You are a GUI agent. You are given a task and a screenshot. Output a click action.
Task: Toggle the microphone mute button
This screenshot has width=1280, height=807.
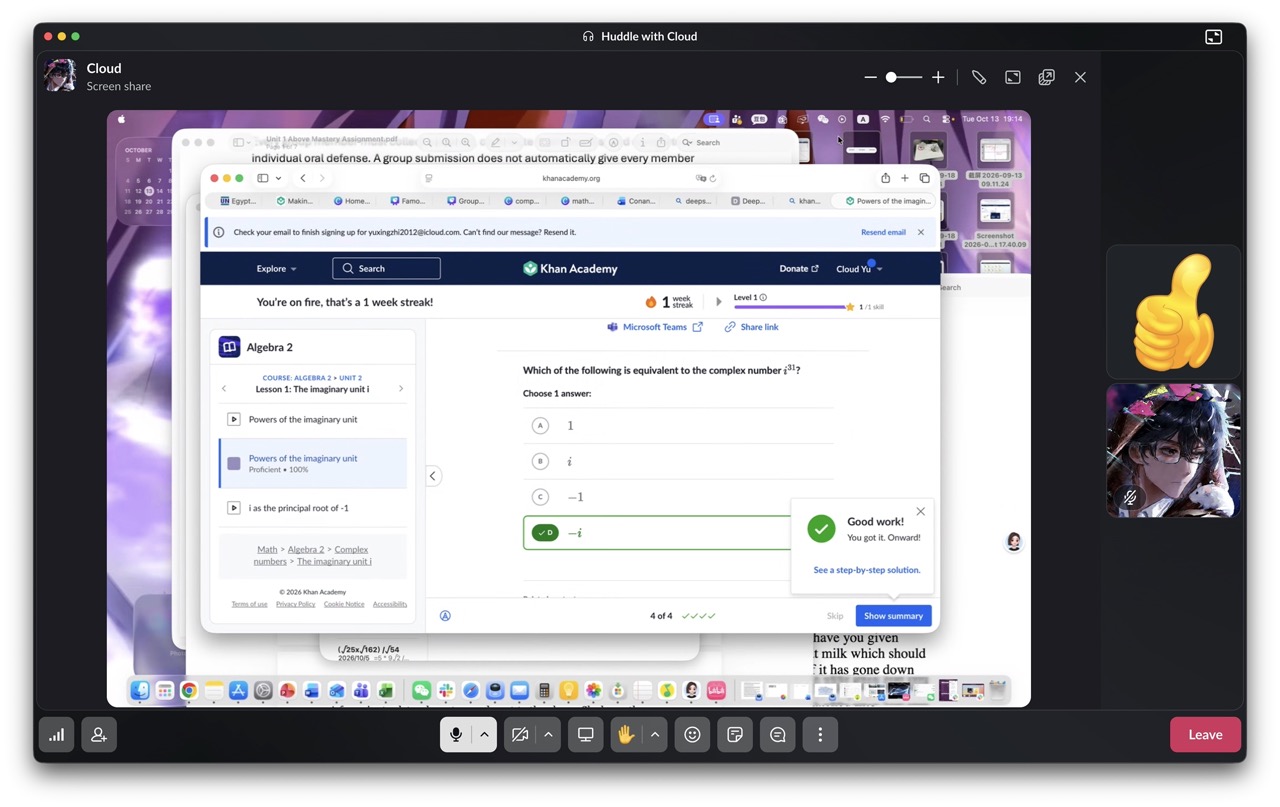(456, 735)
